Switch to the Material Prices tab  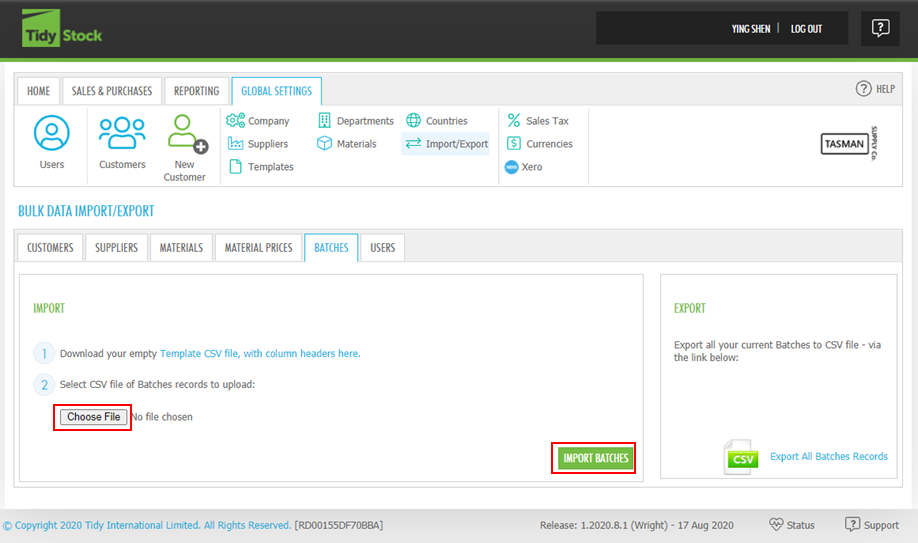click(258, 248)
